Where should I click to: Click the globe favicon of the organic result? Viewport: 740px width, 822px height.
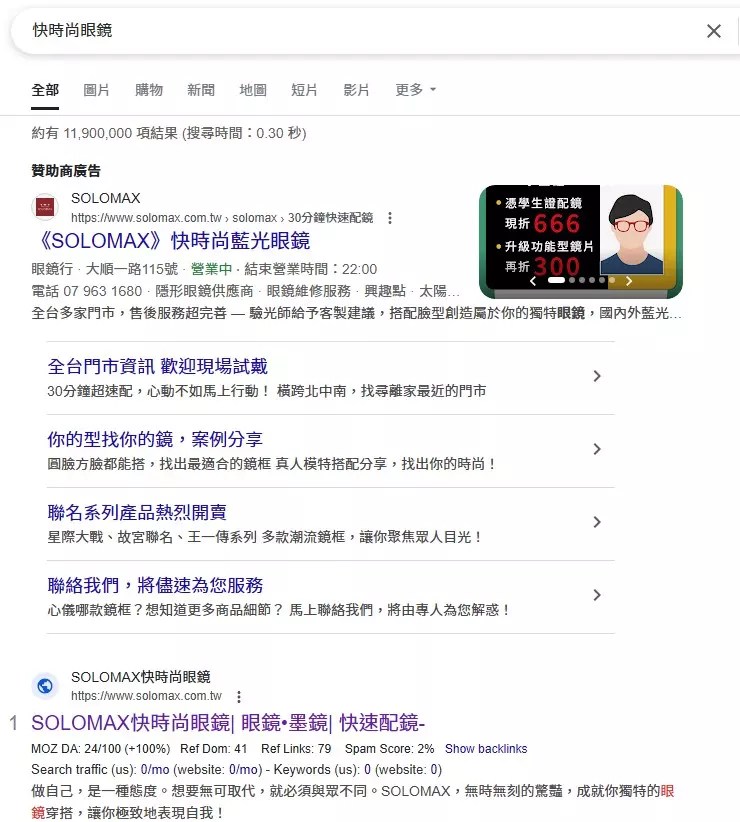coord(45,686)
